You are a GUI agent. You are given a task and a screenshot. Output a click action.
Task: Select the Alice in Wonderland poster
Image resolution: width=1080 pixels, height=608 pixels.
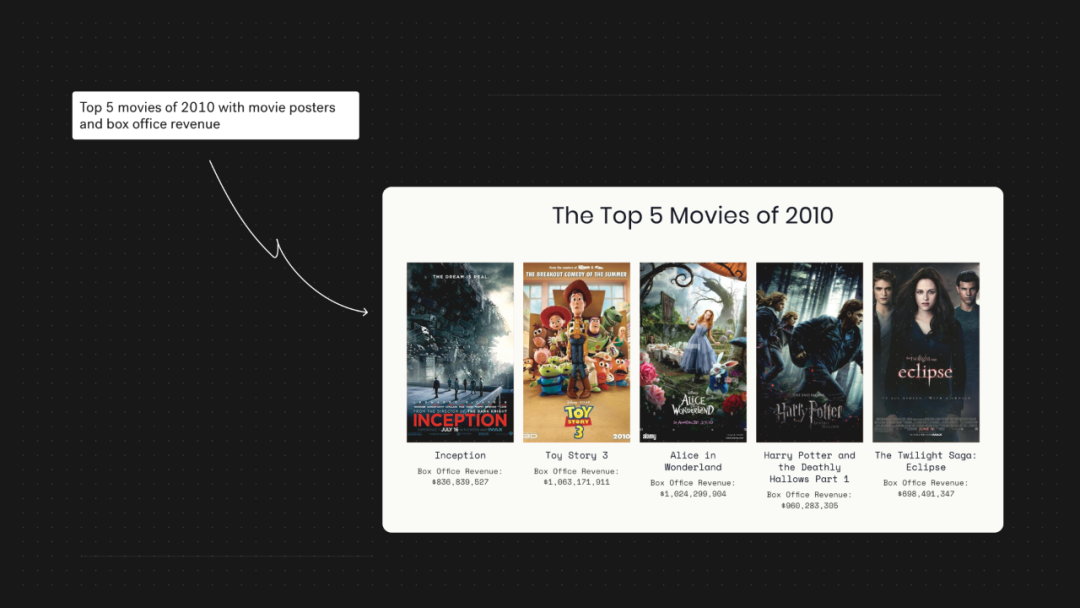point(693,352)
